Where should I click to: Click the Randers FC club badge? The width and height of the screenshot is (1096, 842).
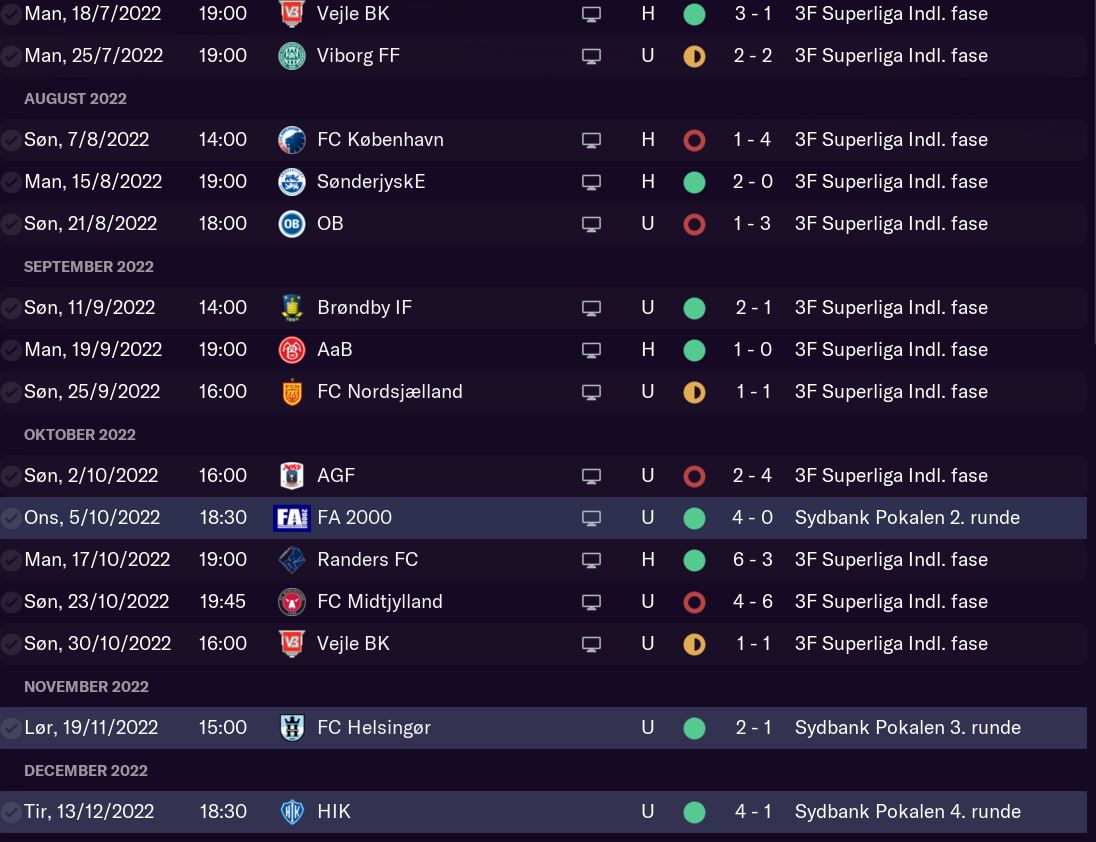(291, 560)
